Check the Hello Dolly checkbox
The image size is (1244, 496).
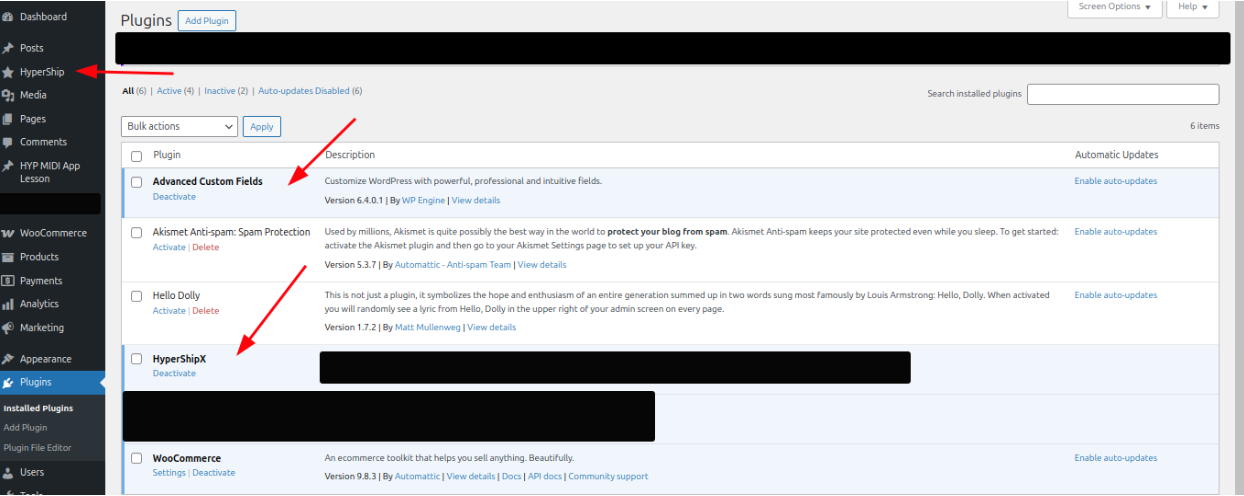point(137,296)
